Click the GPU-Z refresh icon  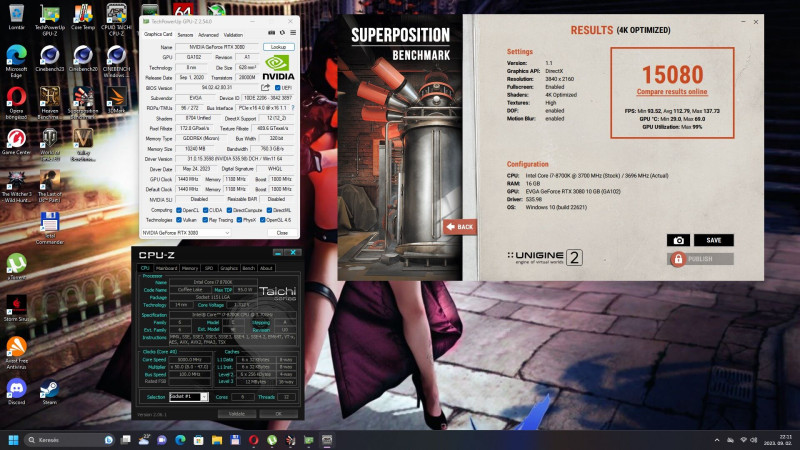coord(282,33)
